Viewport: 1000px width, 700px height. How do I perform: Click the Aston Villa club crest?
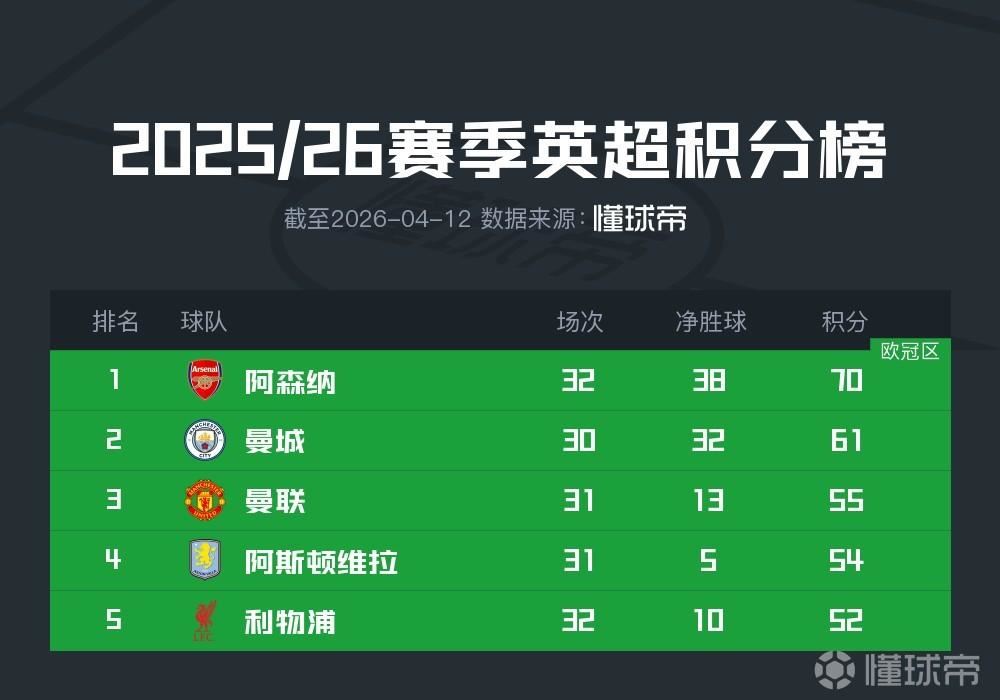click(206, 561)
